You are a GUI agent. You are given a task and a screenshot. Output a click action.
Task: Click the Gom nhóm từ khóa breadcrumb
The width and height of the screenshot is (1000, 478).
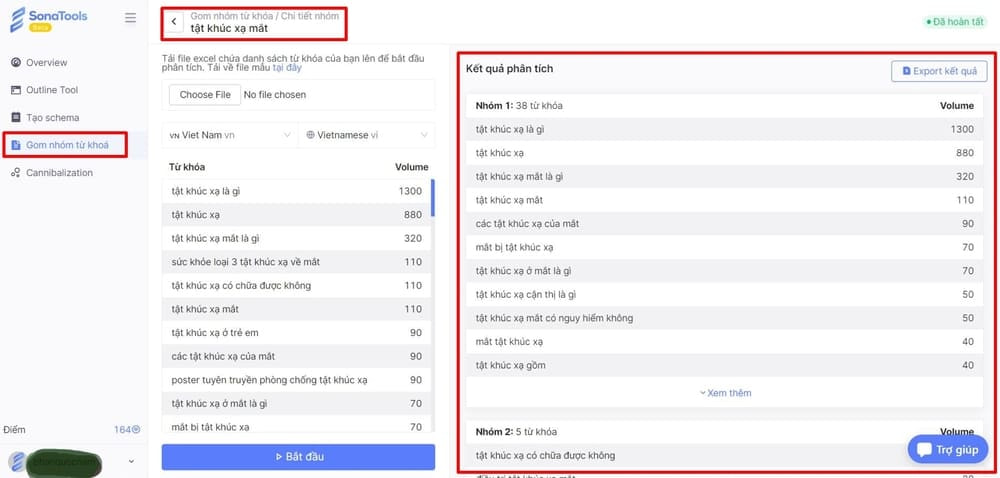(x=232, y=15)
